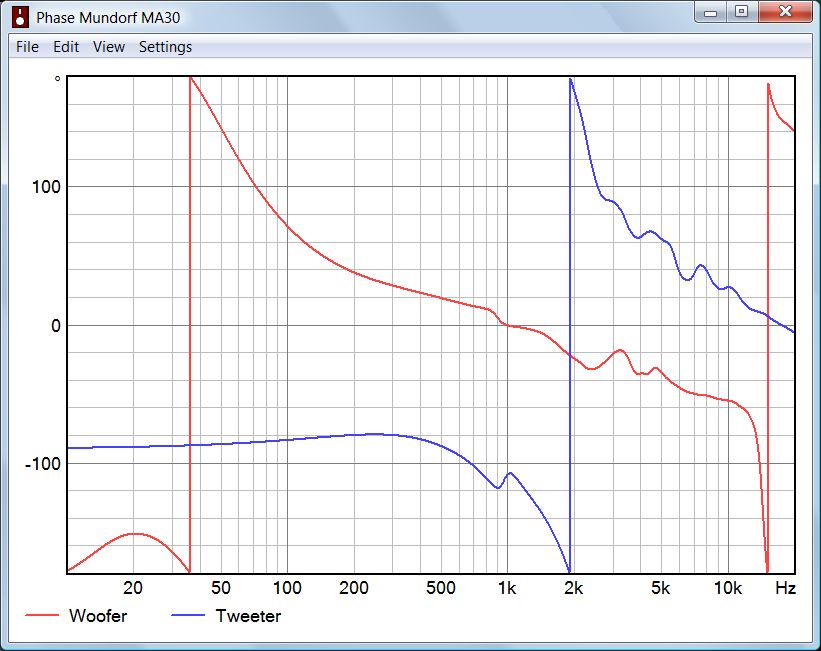
Task: Open the Edit menu
Action: pyautogui.click(x=66, y=47)
